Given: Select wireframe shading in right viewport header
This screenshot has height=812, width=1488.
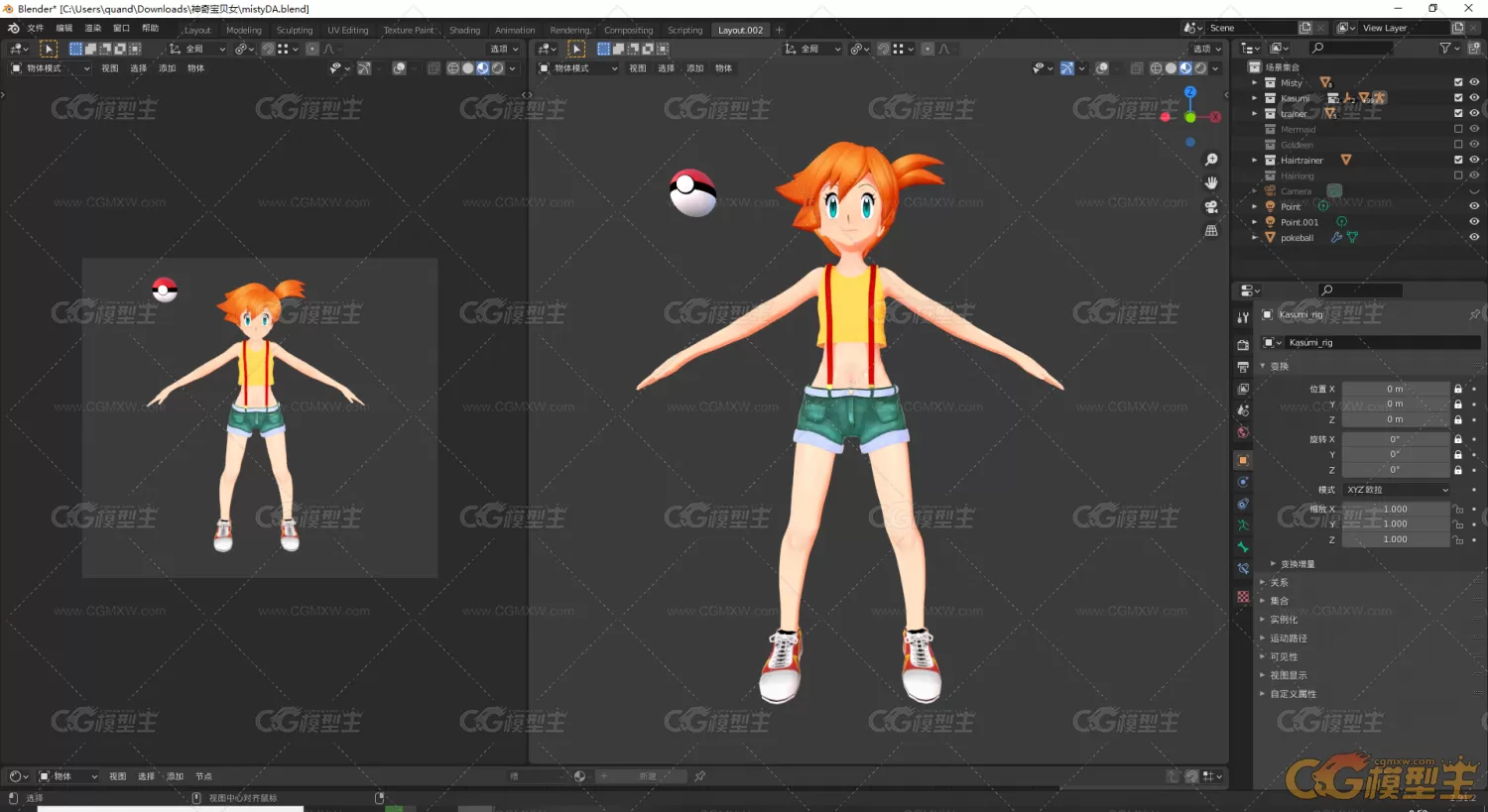Looking at the screenshot, I should tap(1156, 68).
